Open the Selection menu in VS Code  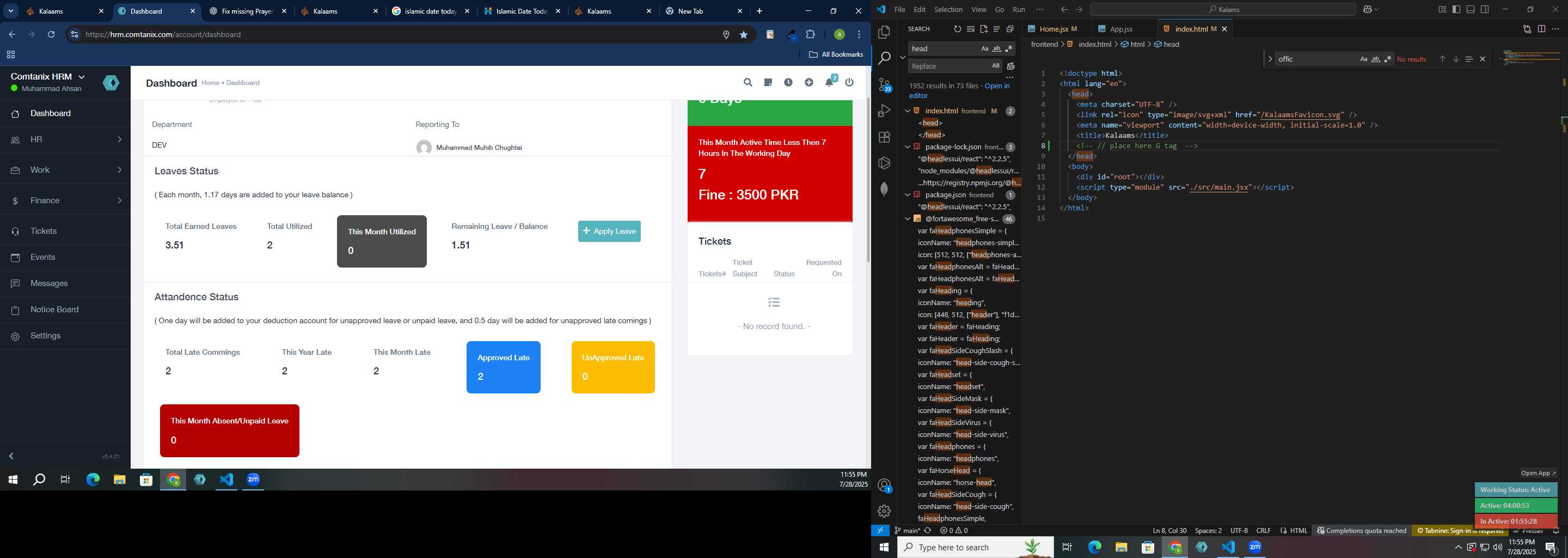[x=948, y=10]
